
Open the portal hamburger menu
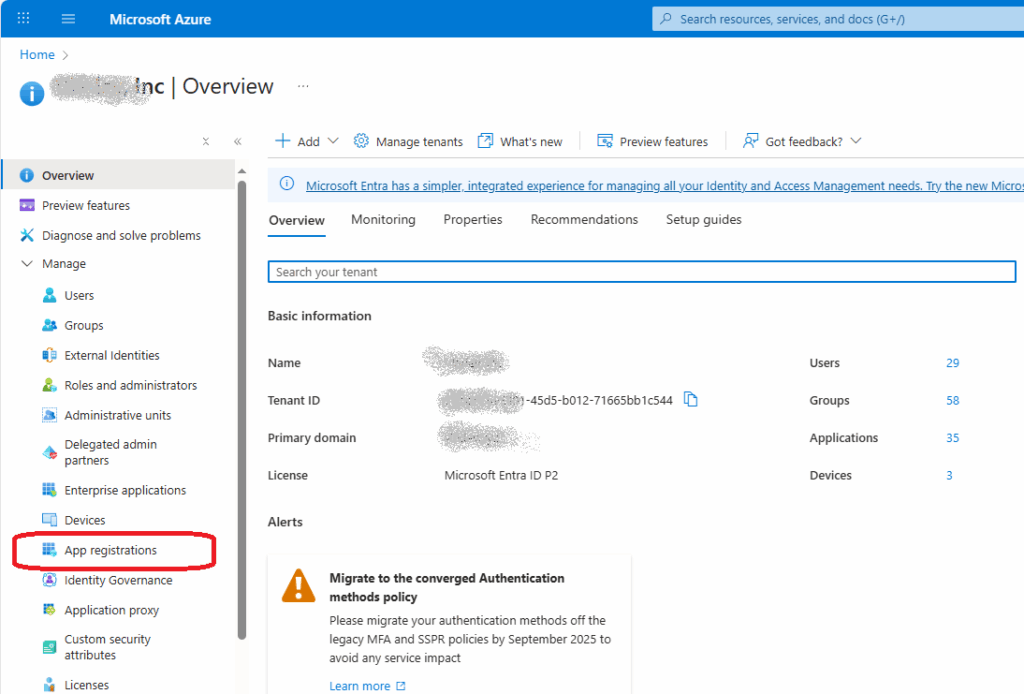[x=68, y=19]
